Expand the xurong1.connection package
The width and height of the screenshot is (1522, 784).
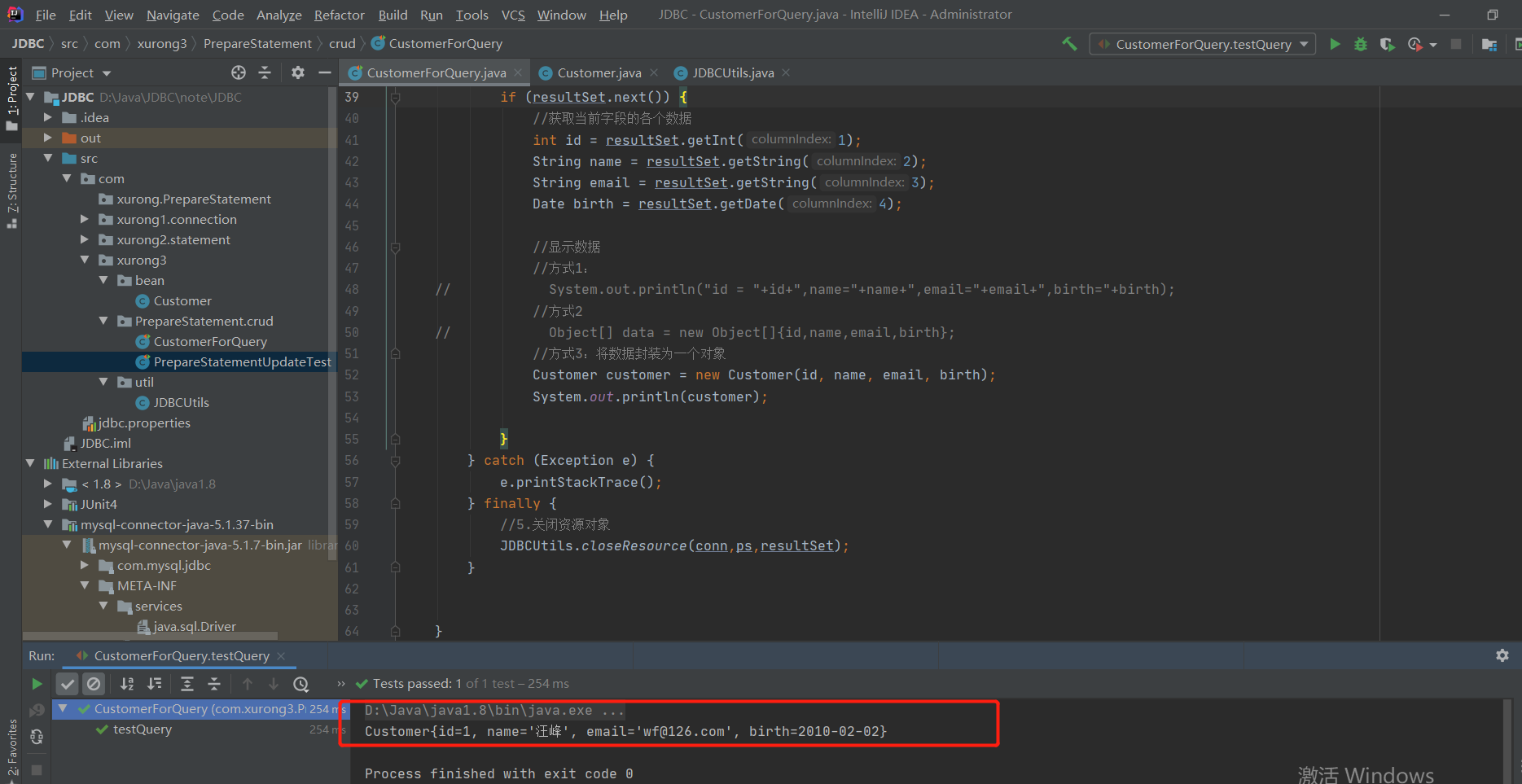click(85, 219)
